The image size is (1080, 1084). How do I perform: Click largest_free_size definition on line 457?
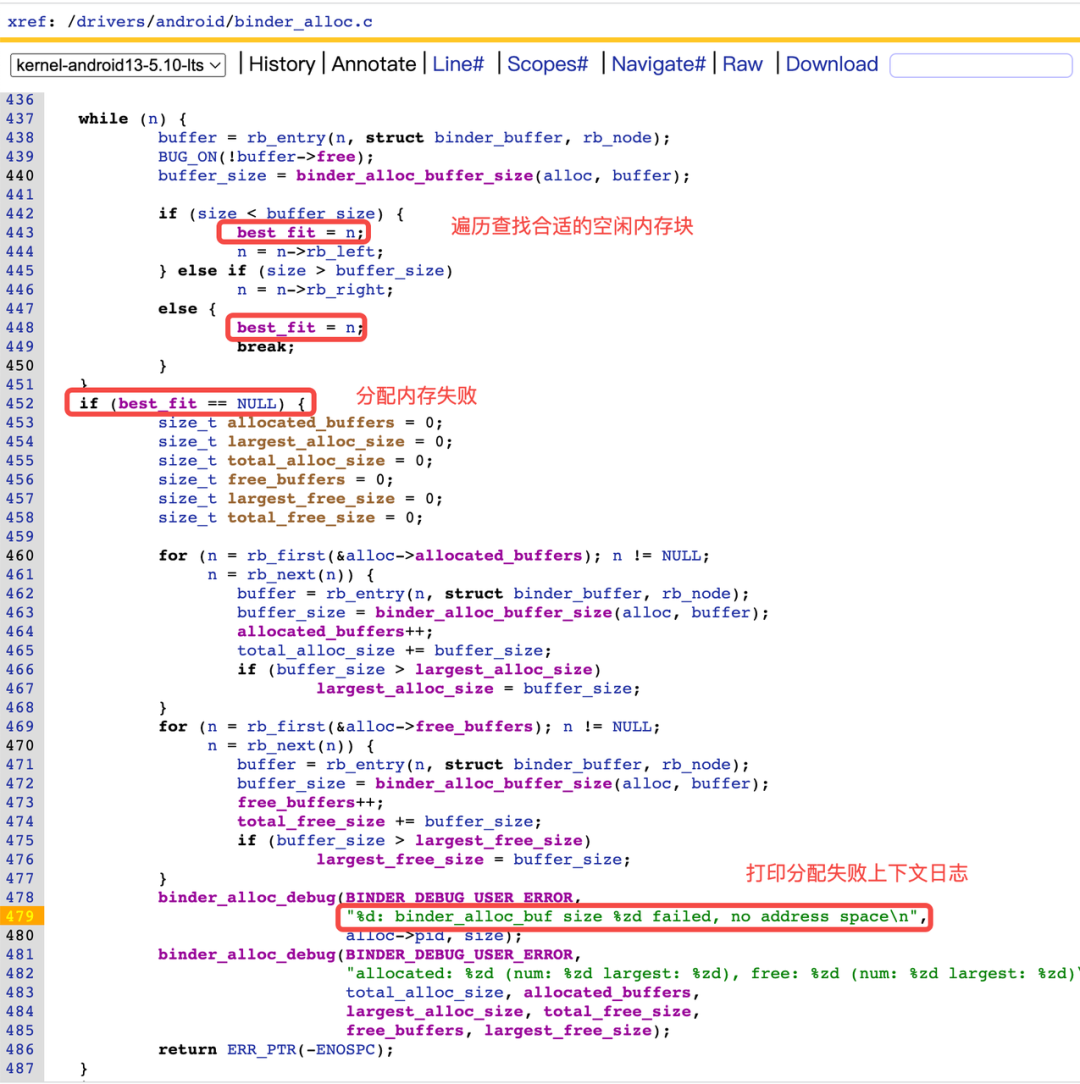pyautogui.click(x=311, y=498)
